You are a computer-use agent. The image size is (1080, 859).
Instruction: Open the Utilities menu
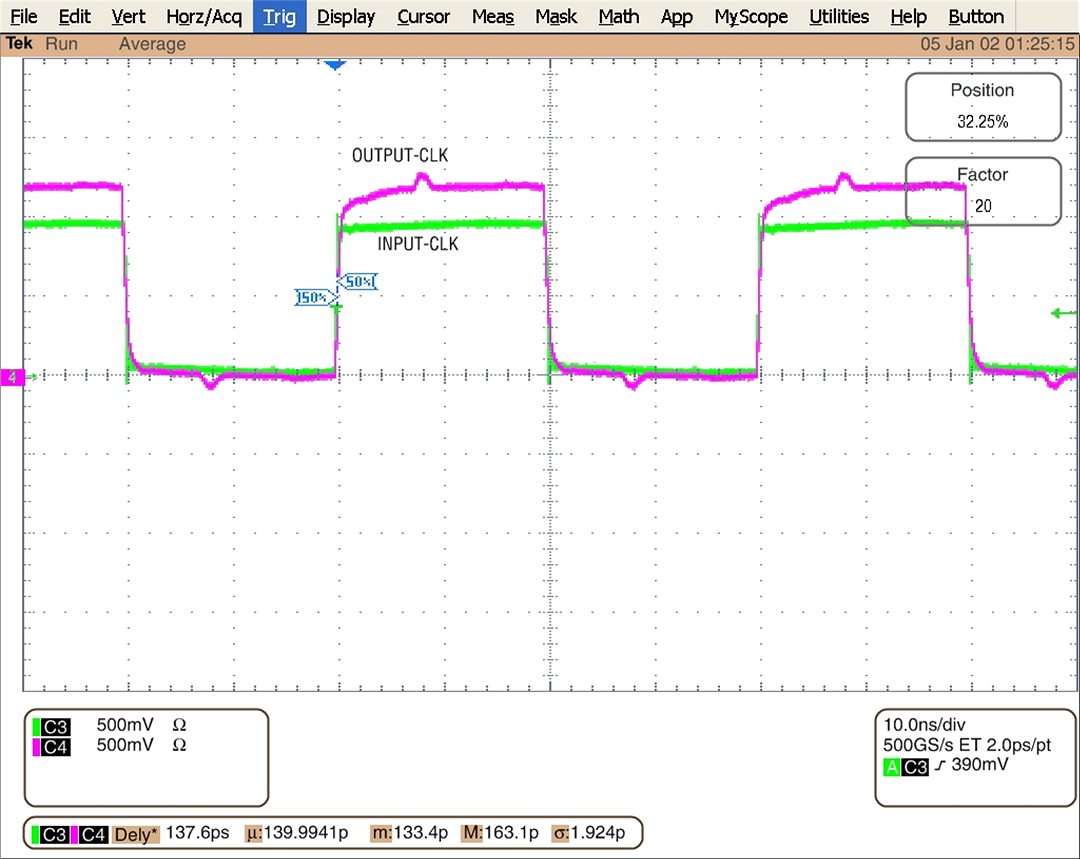838,16
